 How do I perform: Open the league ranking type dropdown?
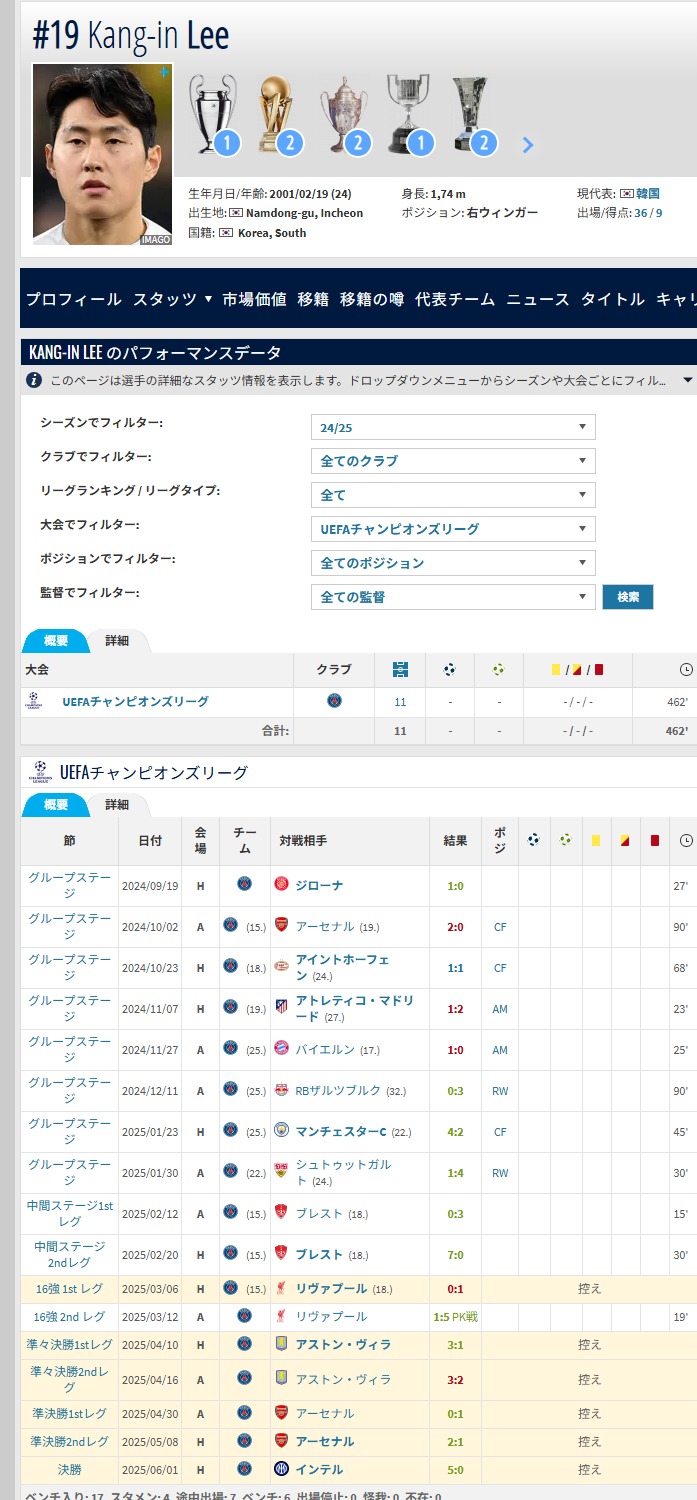[x=453, y=495]
